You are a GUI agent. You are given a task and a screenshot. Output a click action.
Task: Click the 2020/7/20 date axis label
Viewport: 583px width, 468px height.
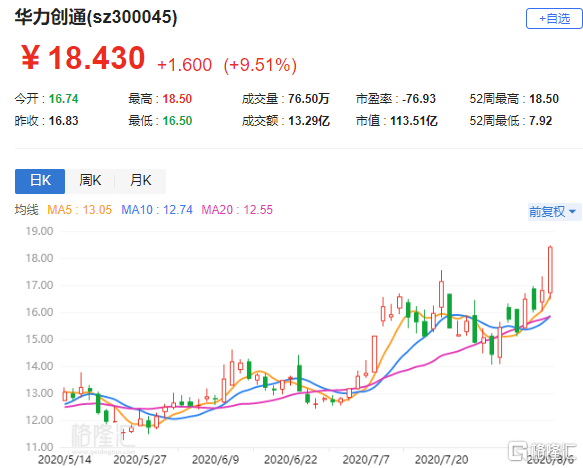(441, 460)
